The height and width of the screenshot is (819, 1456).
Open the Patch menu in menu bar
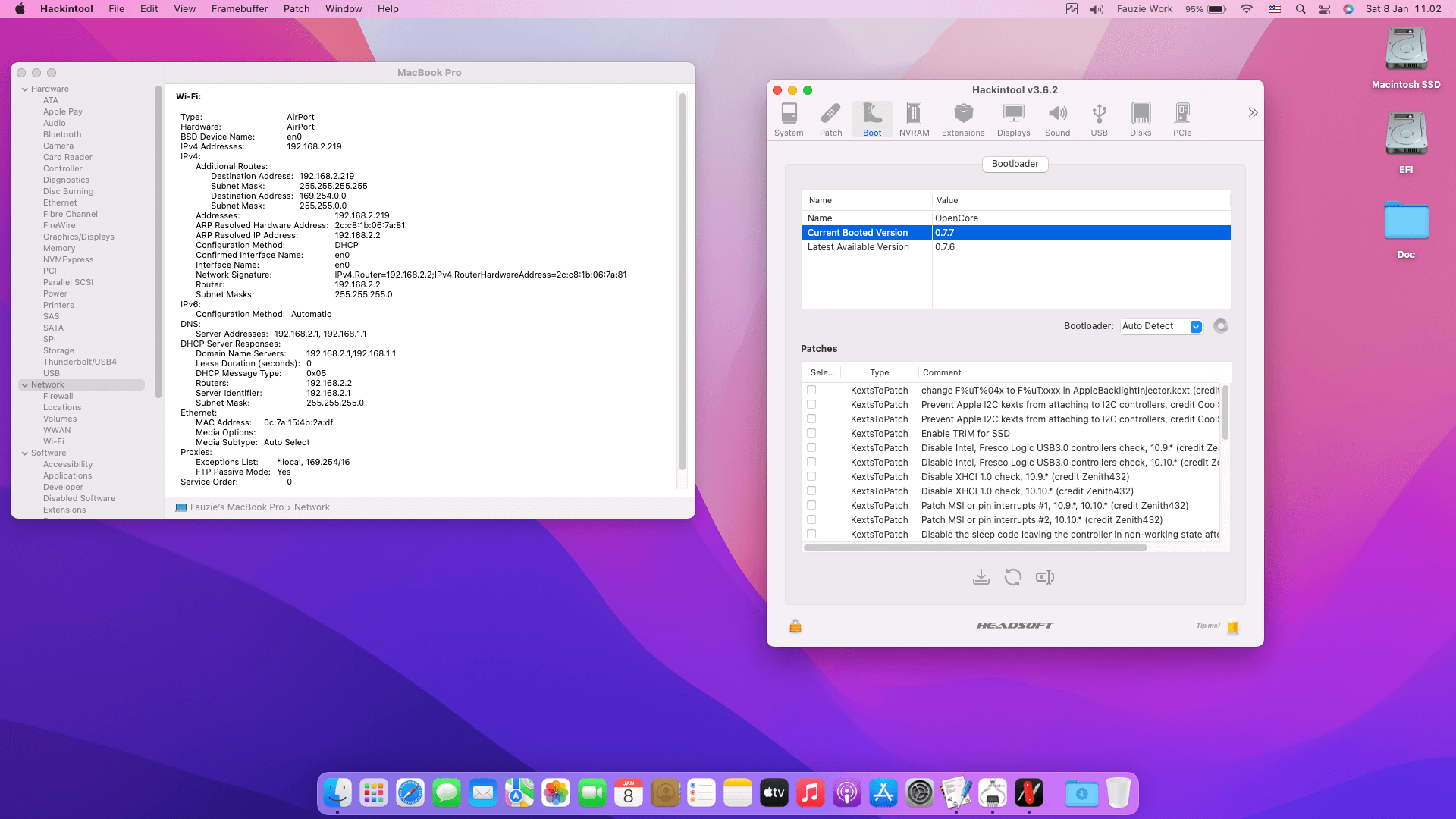click(x=297, y=9)
